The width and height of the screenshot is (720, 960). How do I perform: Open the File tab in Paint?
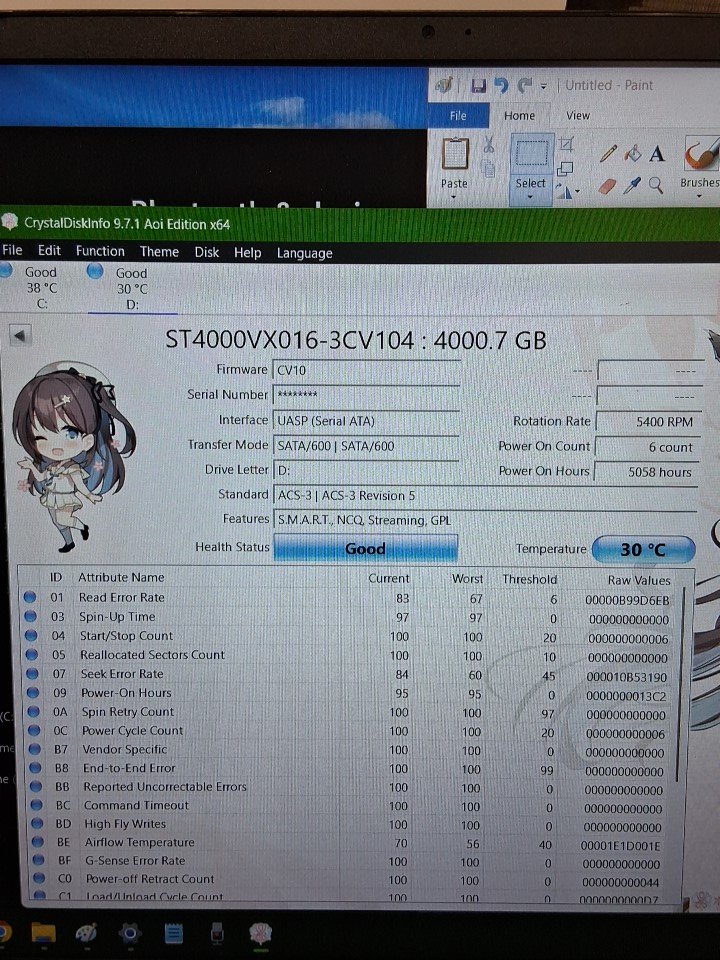(458, 116)
